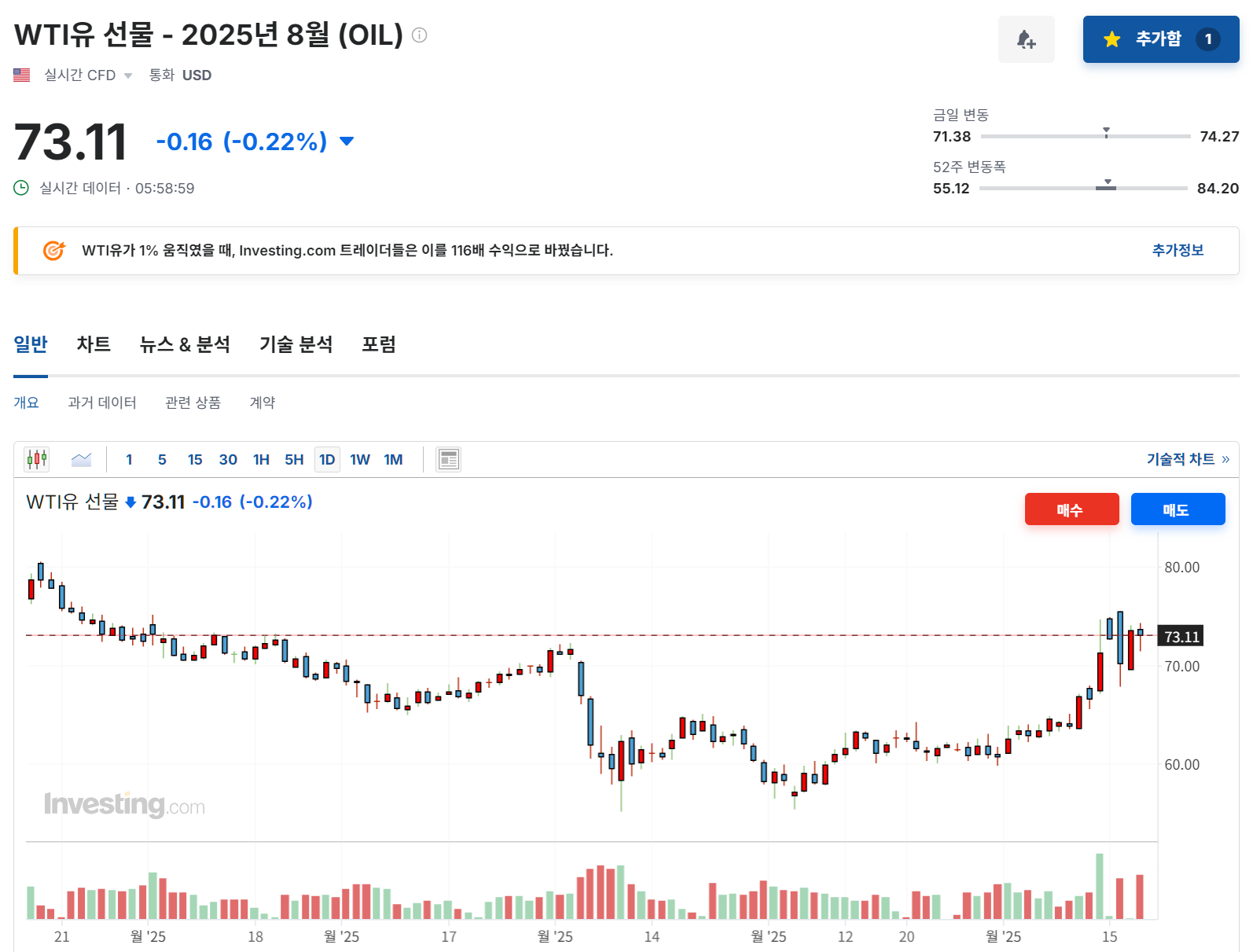Click the green clock real-time data icon
This screenshot has width=1253, height=952.
point(21,188)
